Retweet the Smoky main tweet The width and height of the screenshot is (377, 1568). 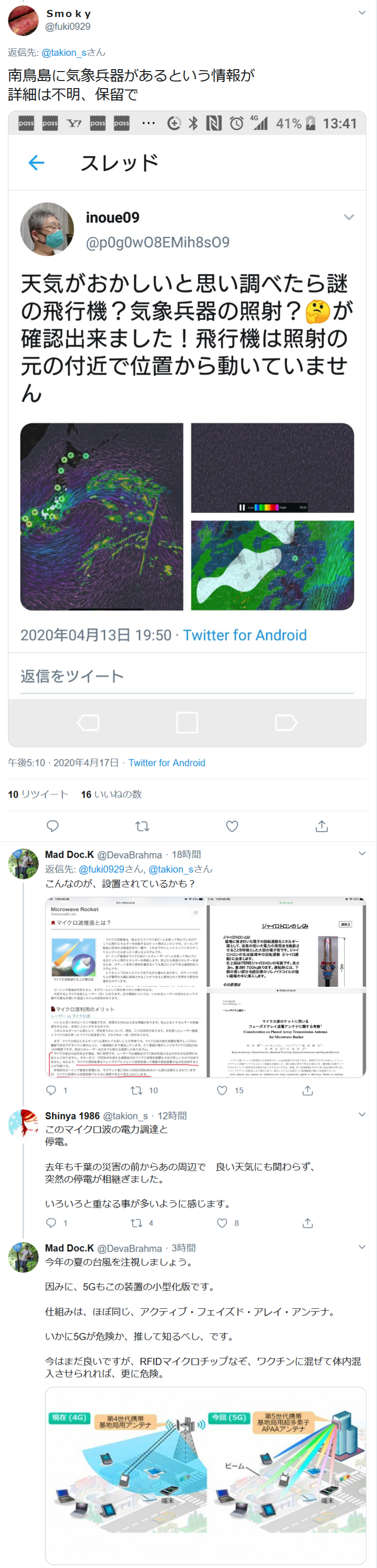tap(142, 826)
